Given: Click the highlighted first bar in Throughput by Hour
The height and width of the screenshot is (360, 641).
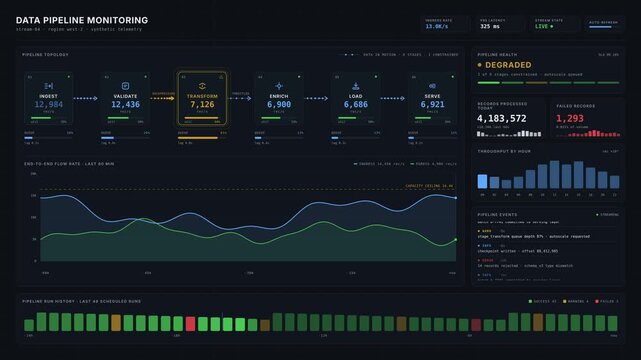Looking at the screenshot, I should click(x=482, y=181).
